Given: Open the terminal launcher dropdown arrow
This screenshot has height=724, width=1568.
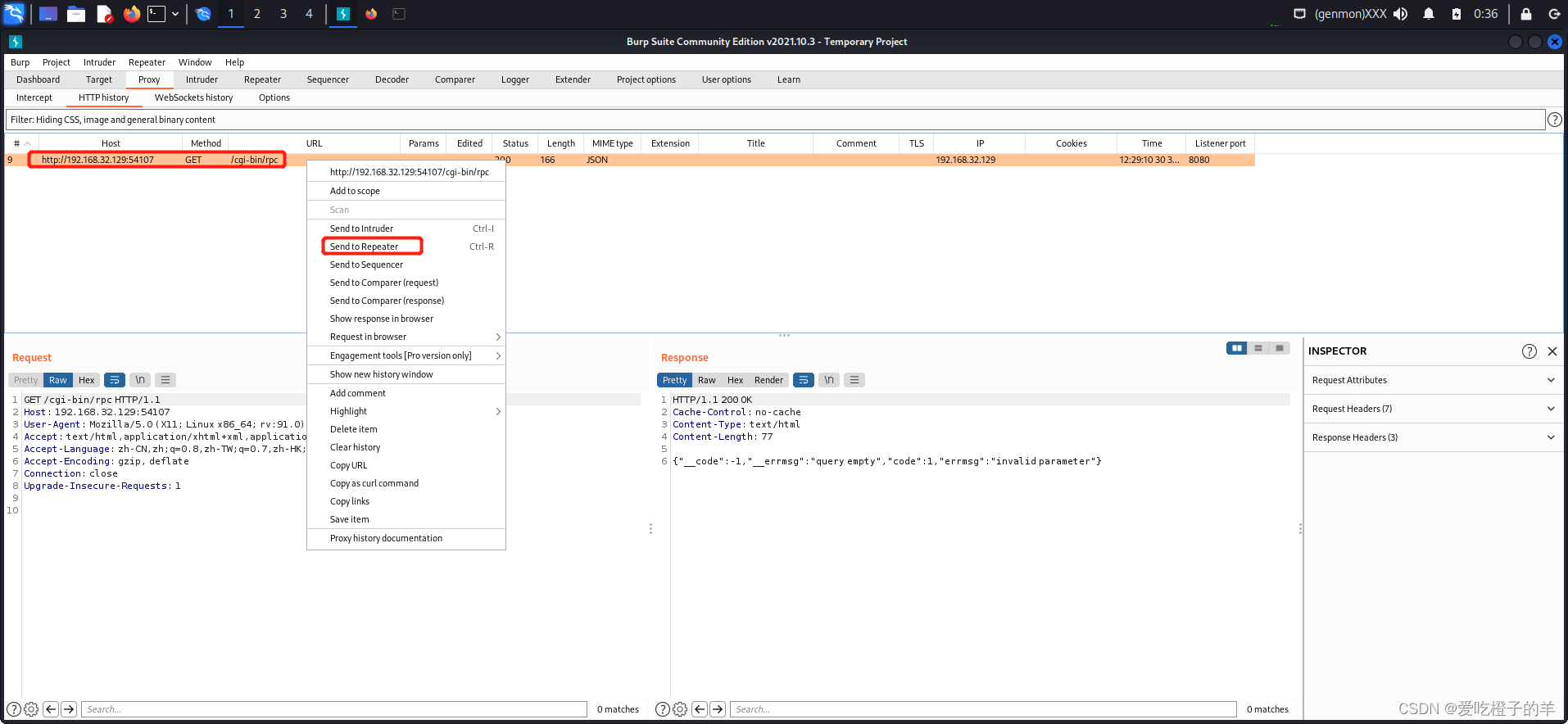Looking at the screenshot, I should (175, 14).
